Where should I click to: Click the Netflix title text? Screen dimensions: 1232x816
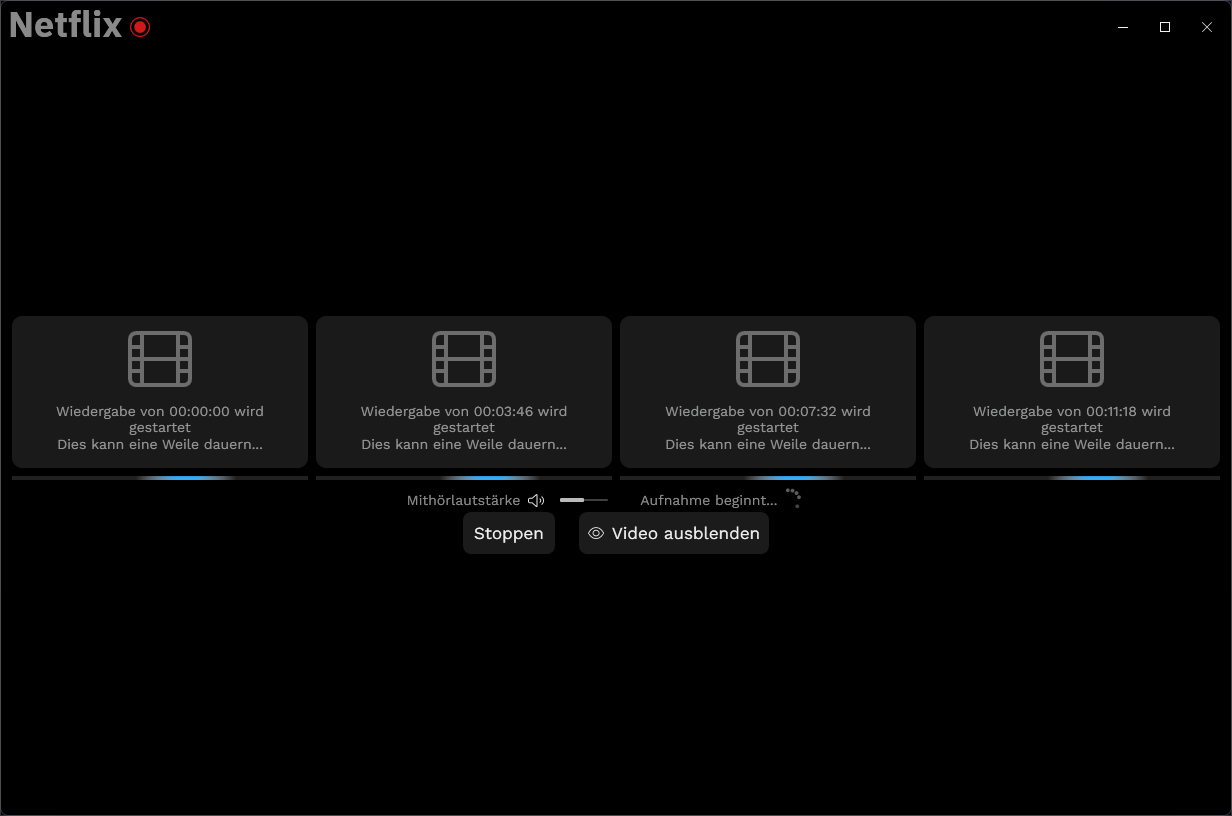(x=65, y=25)
